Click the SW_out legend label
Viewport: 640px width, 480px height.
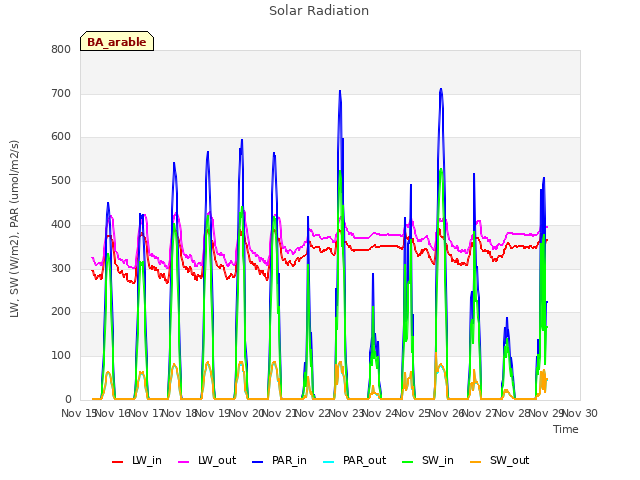click(x=509, y=460)
